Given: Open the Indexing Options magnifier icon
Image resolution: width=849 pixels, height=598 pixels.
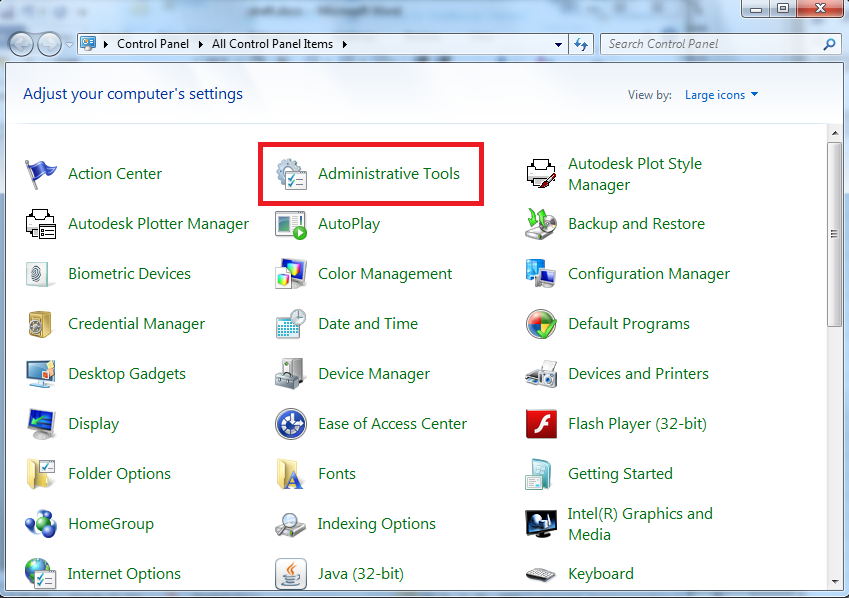Looking at the screenshot, I should 291,524.
